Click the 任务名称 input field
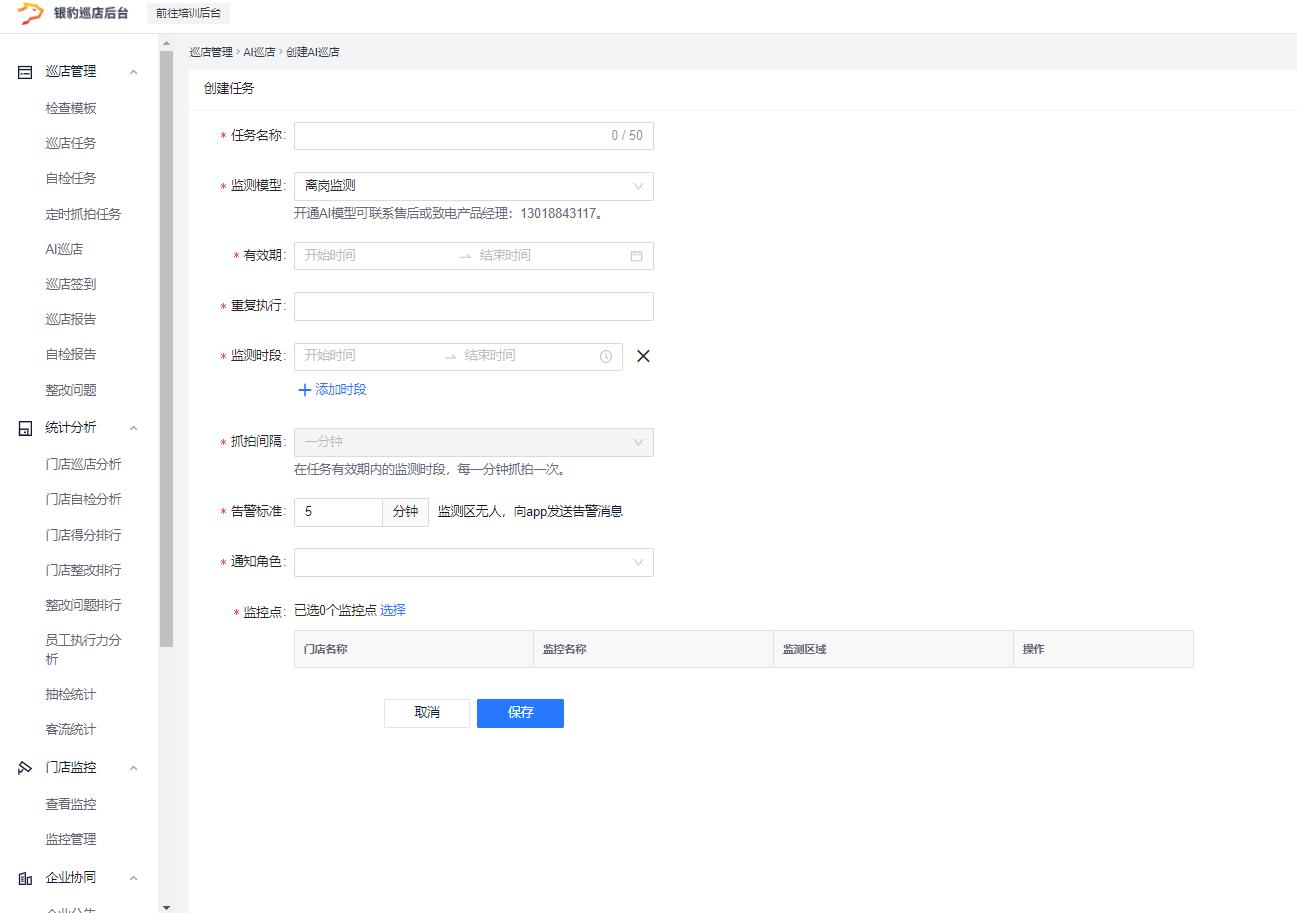This screenshot has height=913, width=1297. point(450,136)
